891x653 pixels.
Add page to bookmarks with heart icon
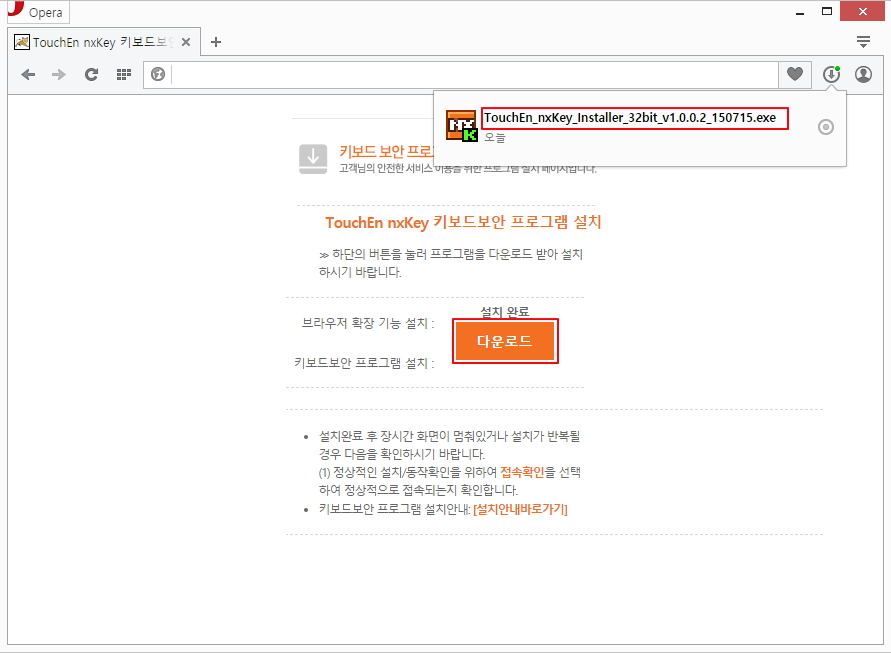coord(794,74)
